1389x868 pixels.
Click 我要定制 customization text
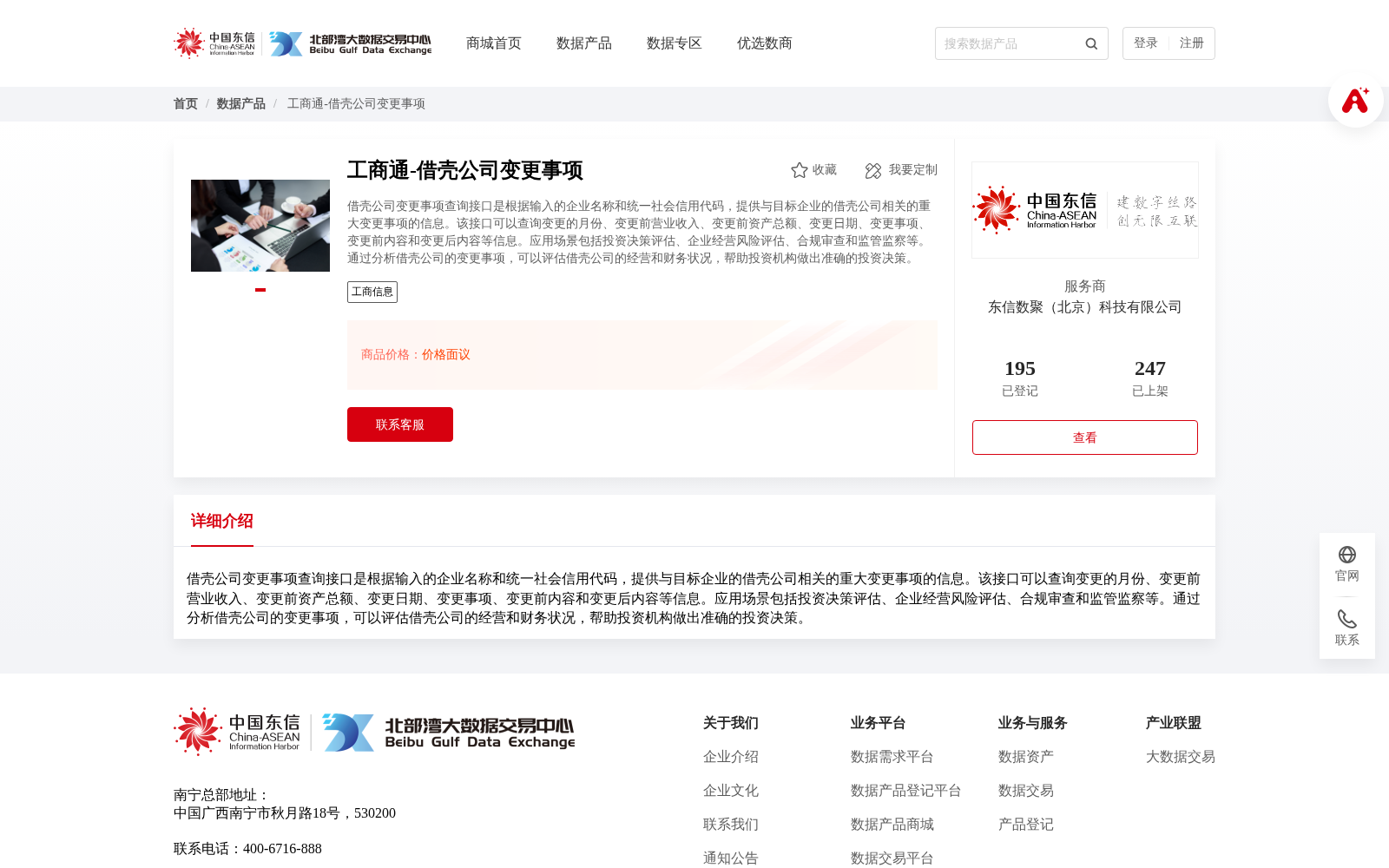(913, 170)
